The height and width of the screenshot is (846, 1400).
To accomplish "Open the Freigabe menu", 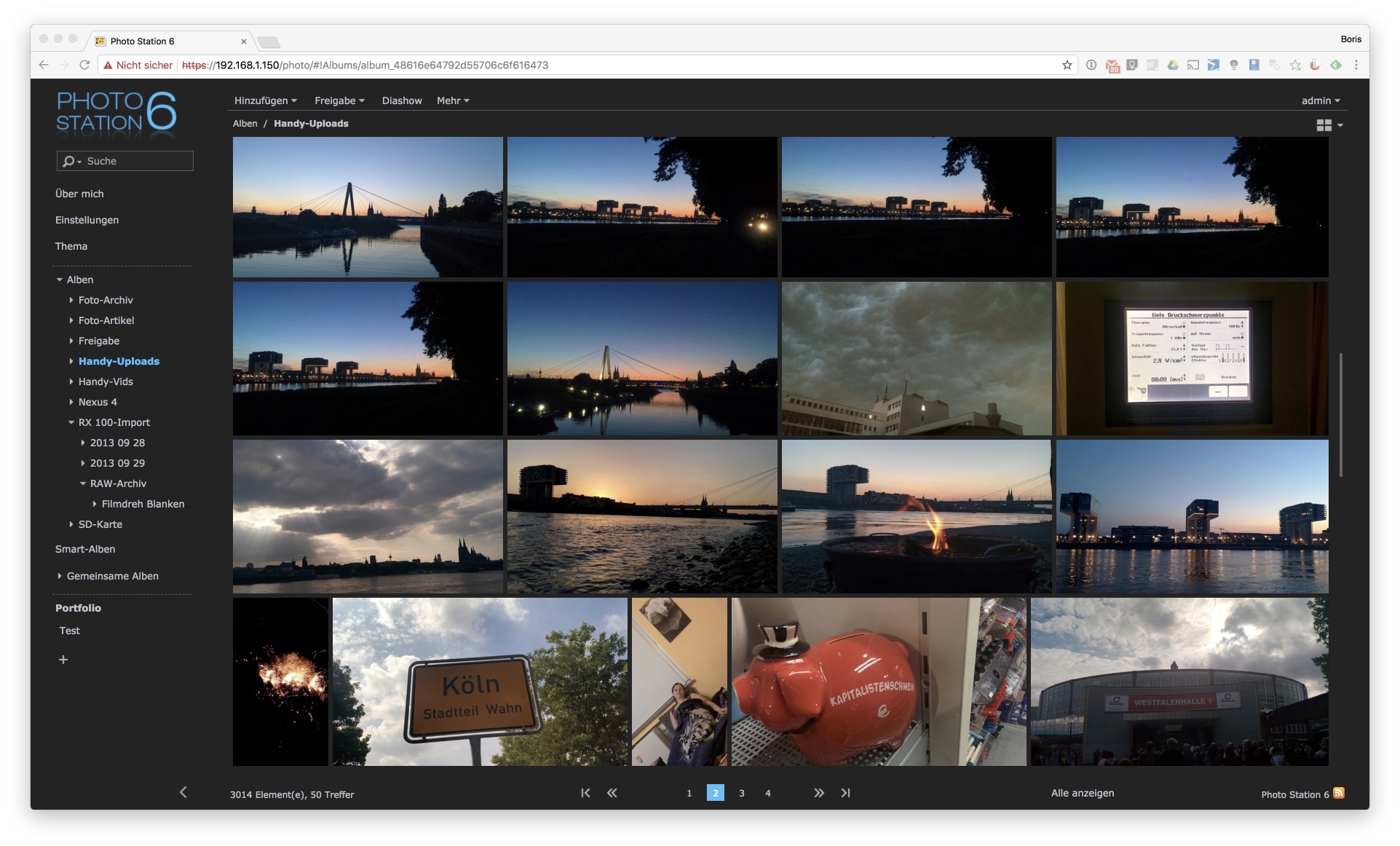I will (339, 100).
